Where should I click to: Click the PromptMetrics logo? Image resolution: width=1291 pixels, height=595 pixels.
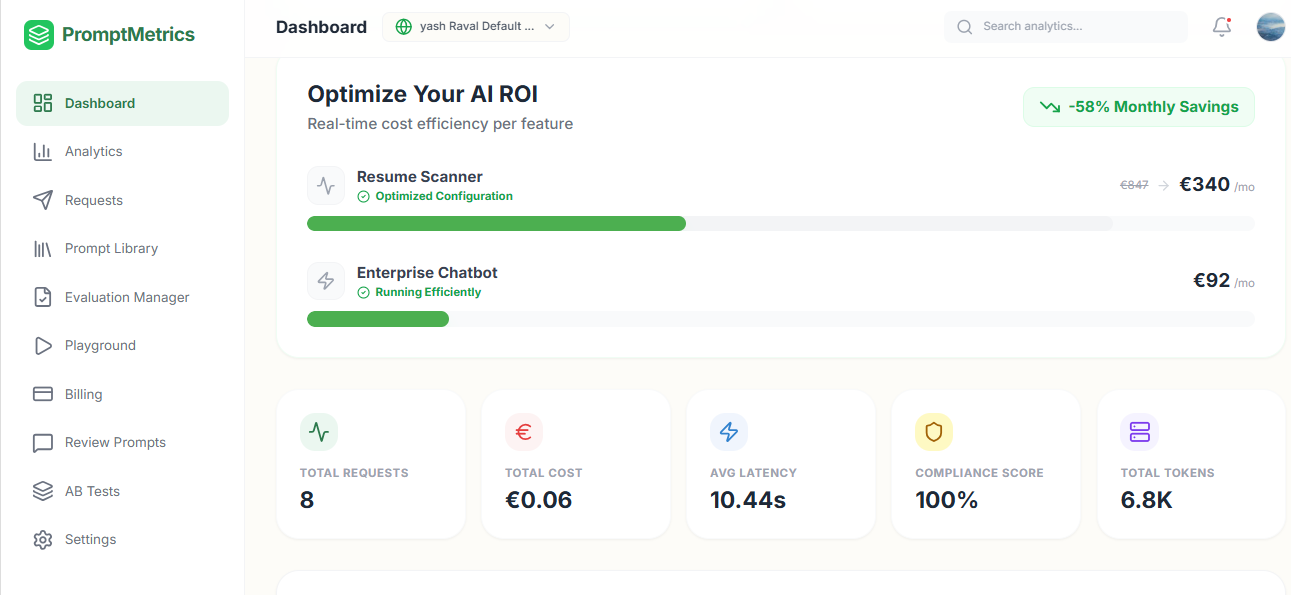point(110,34)
